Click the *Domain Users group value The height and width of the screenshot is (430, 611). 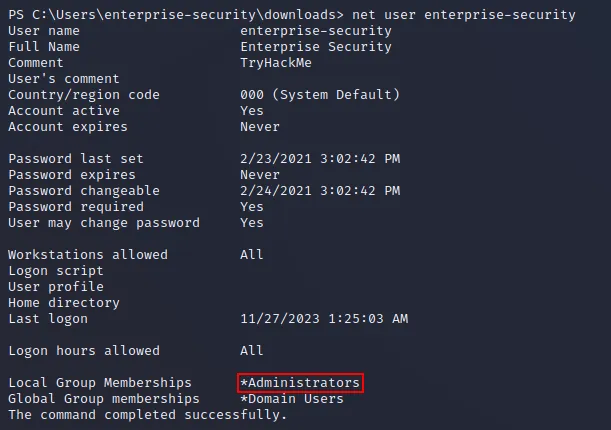292,399
